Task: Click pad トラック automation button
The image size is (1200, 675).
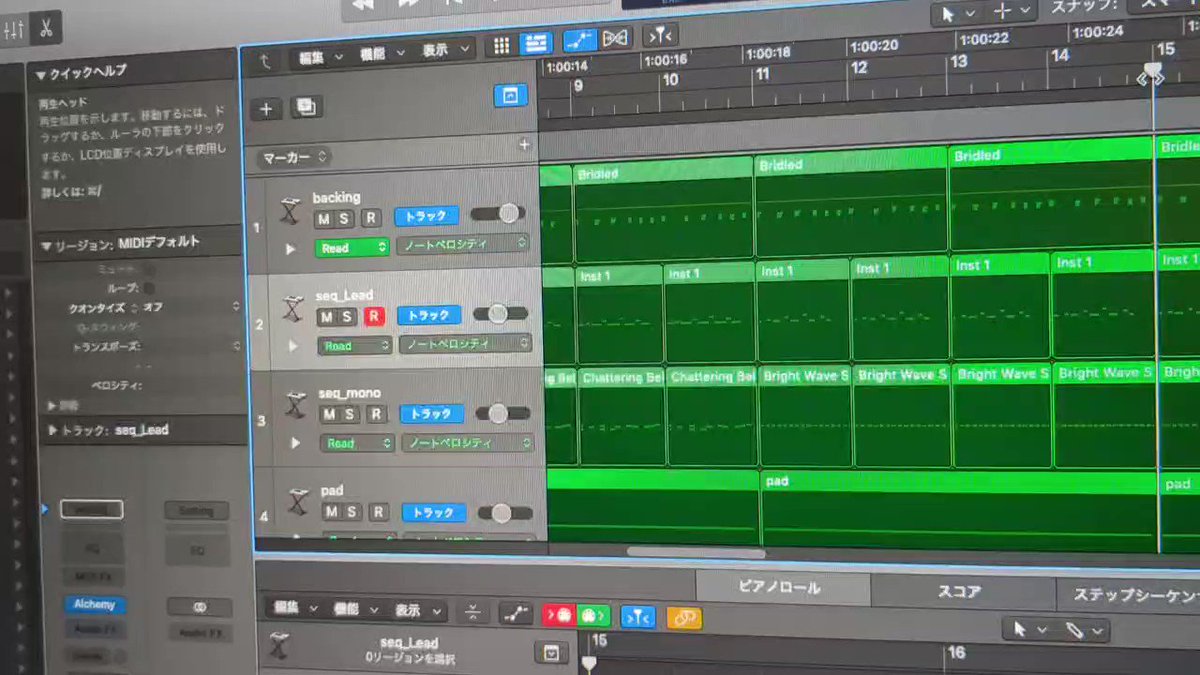Action: click(x=434, y=512)
